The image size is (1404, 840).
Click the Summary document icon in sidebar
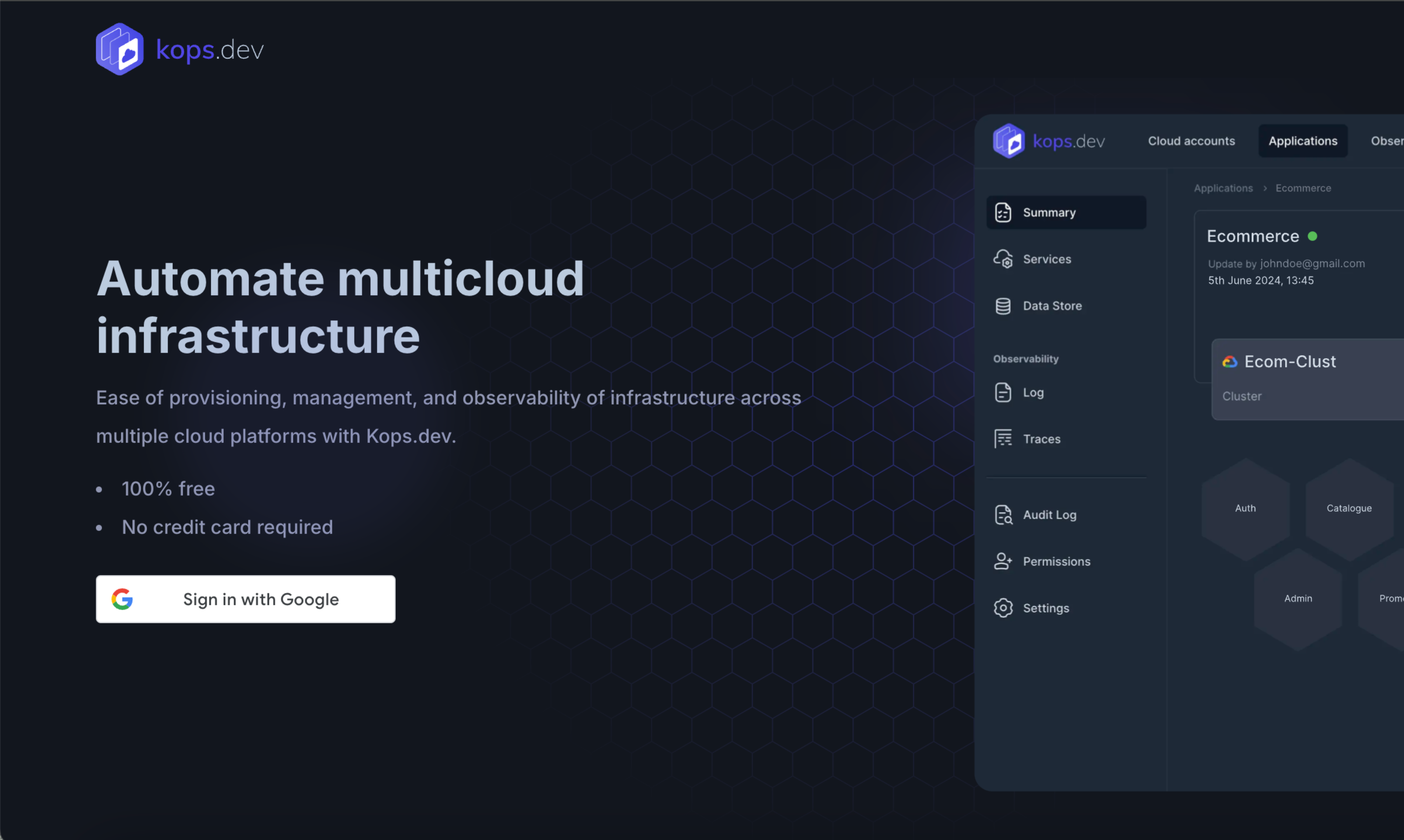(x=1003, y=213)
